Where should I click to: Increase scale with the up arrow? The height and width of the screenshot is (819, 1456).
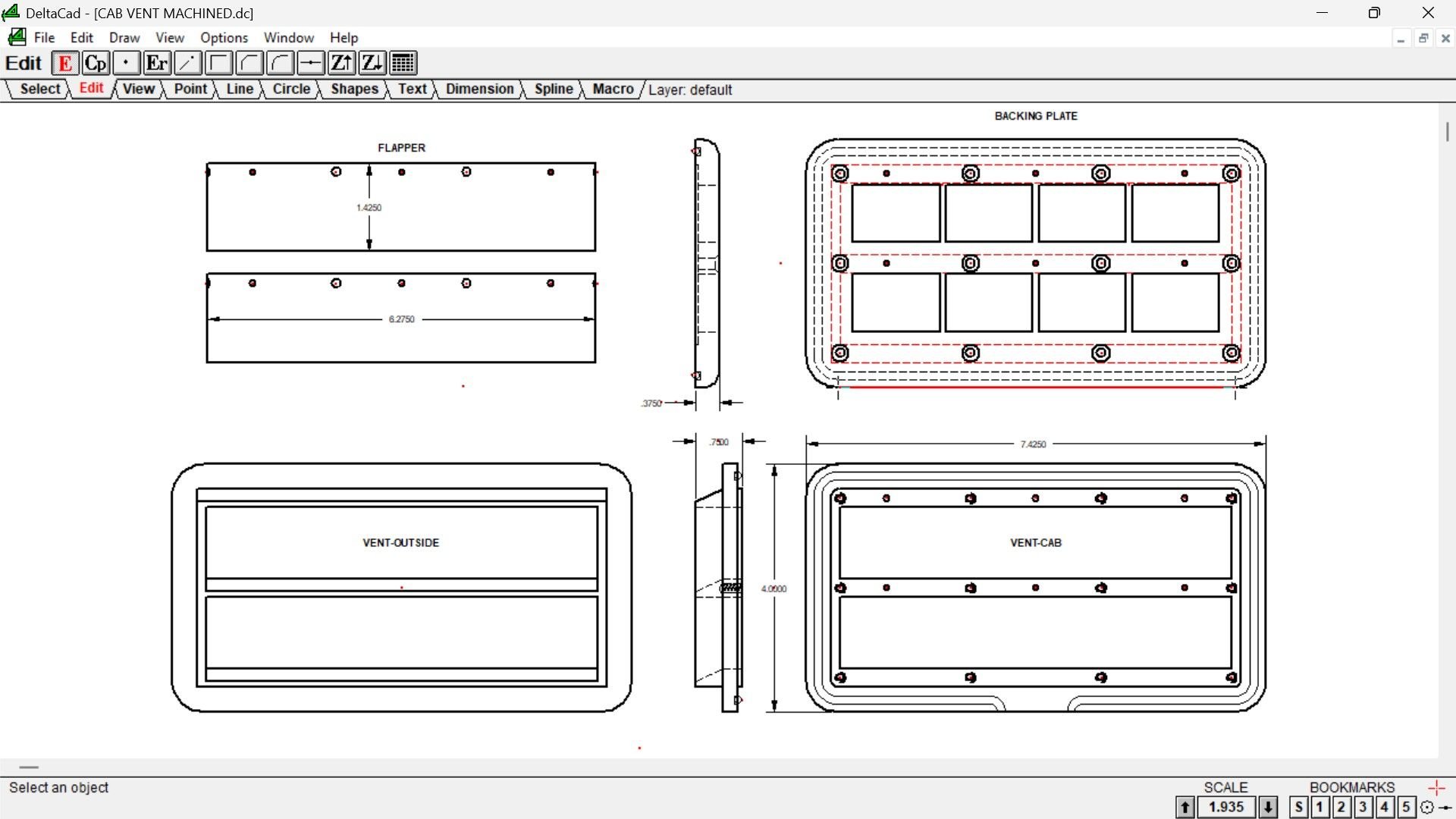(1185, 807)
